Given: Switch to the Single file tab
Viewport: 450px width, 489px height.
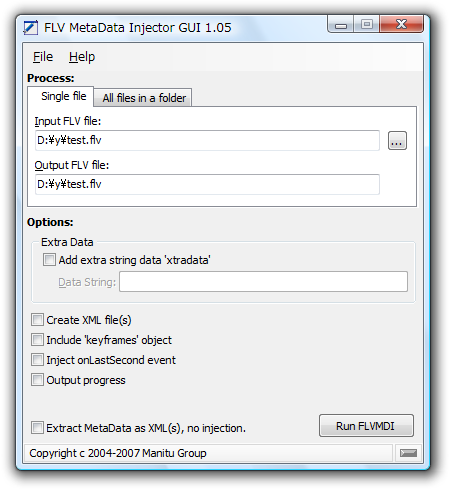Looking at the screenshot, I should click(63, 96).
